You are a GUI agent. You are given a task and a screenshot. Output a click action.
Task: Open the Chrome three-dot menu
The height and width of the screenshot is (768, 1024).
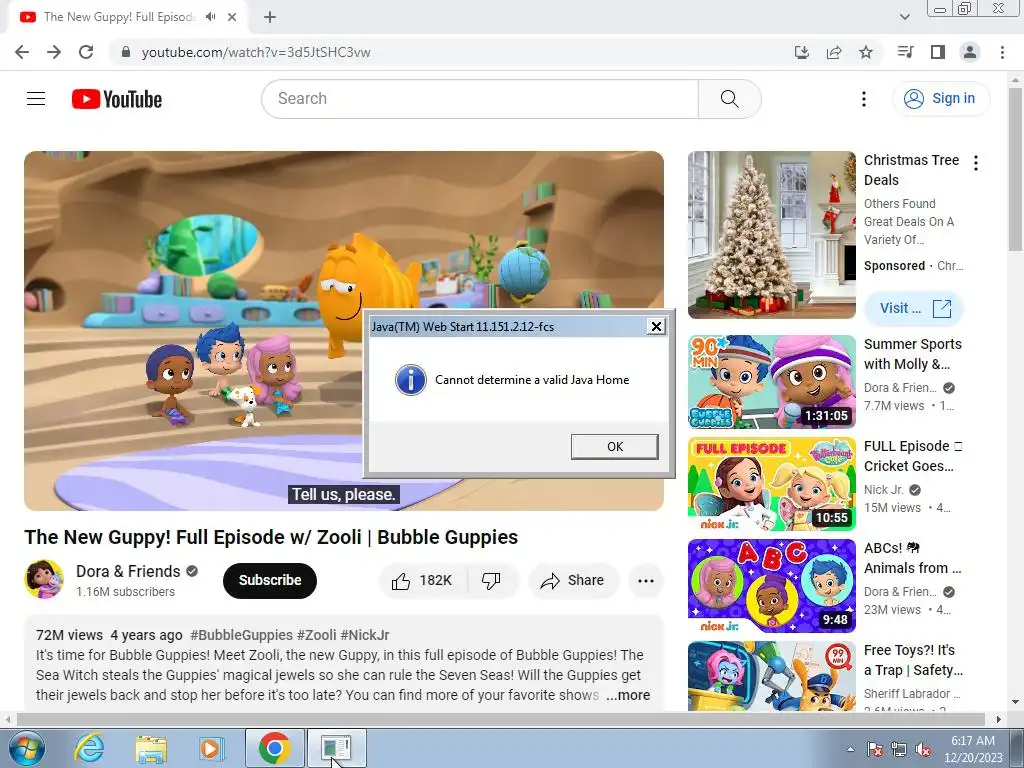click(x=1002, y=52)
